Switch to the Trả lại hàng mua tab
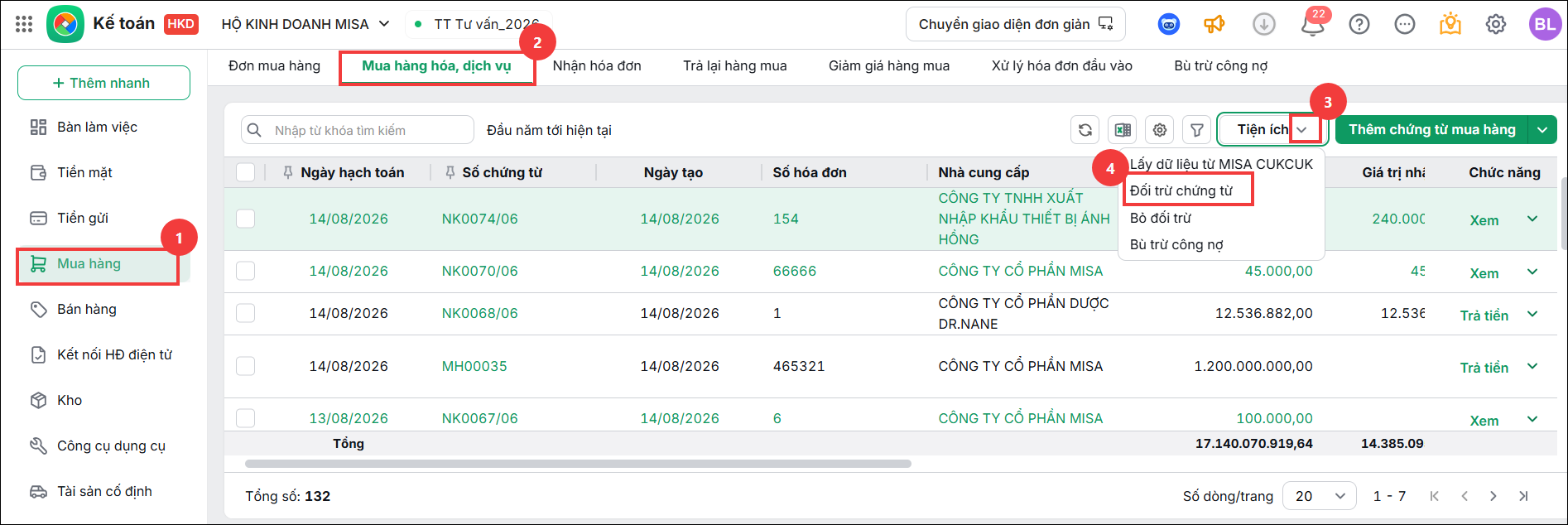The image size is (1568, 525). (735, 65)
